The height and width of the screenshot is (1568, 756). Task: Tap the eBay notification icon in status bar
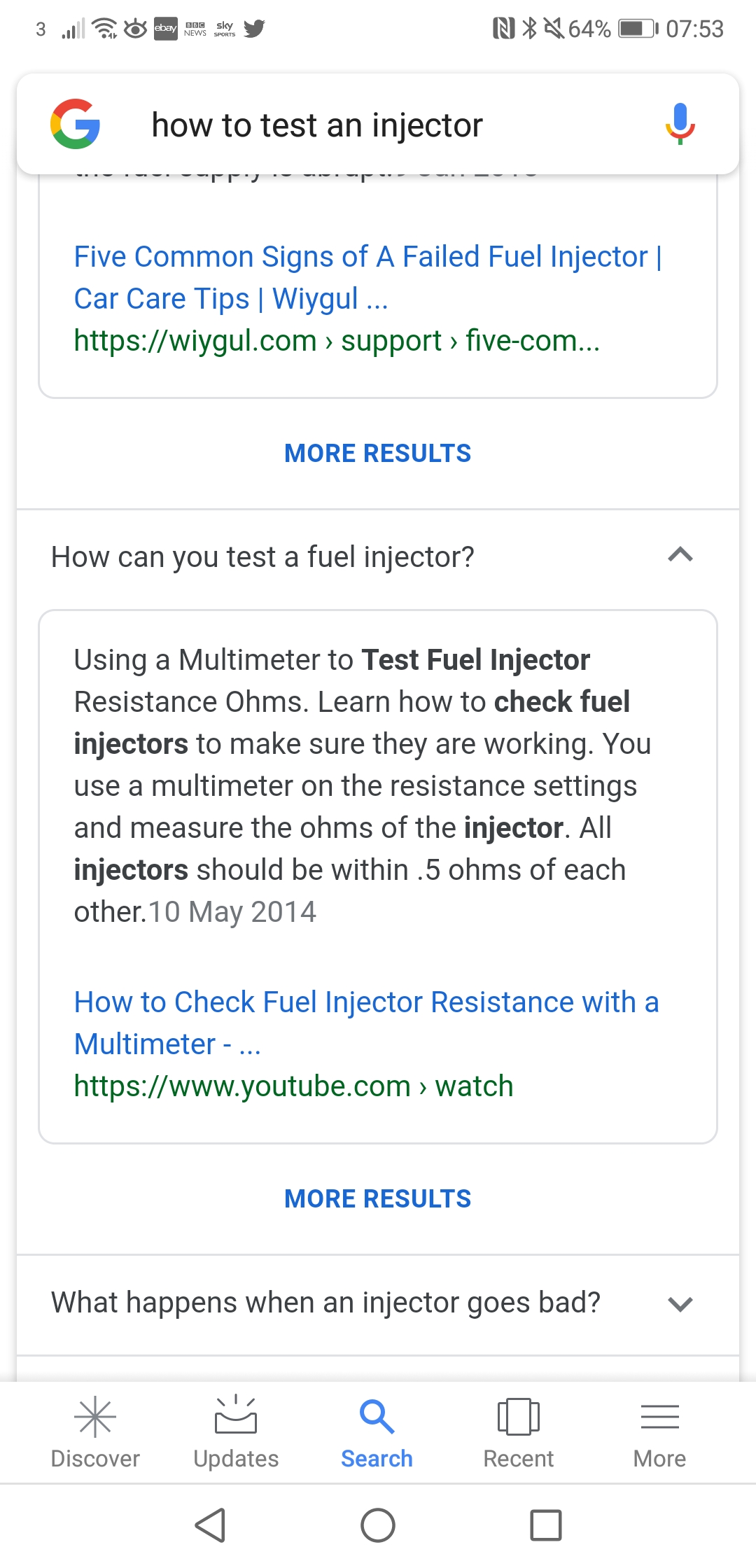[x=165, y=29]
